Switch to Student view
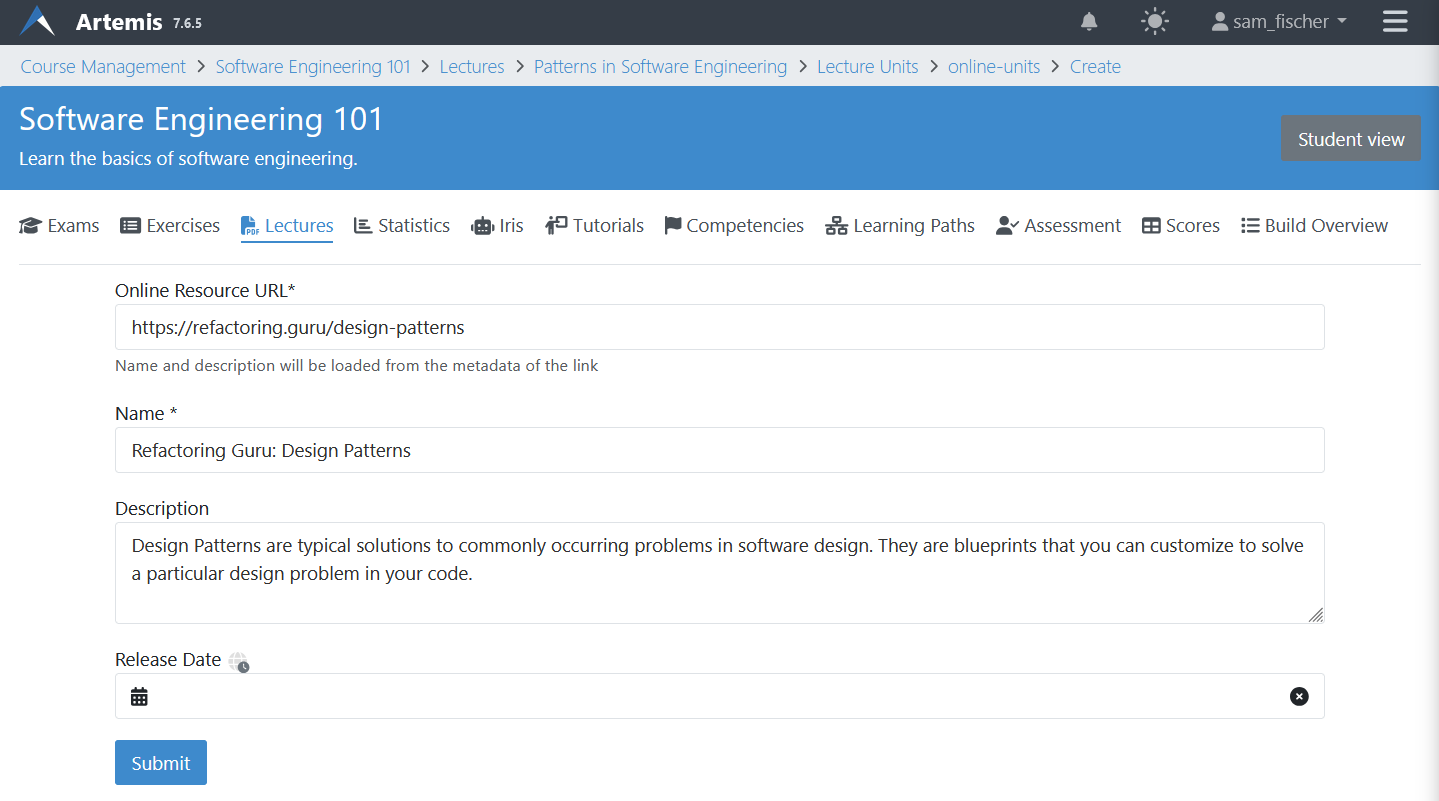Image resolution: width=1439 pixels, height=801 pixels. click(x=1350, y=138)
